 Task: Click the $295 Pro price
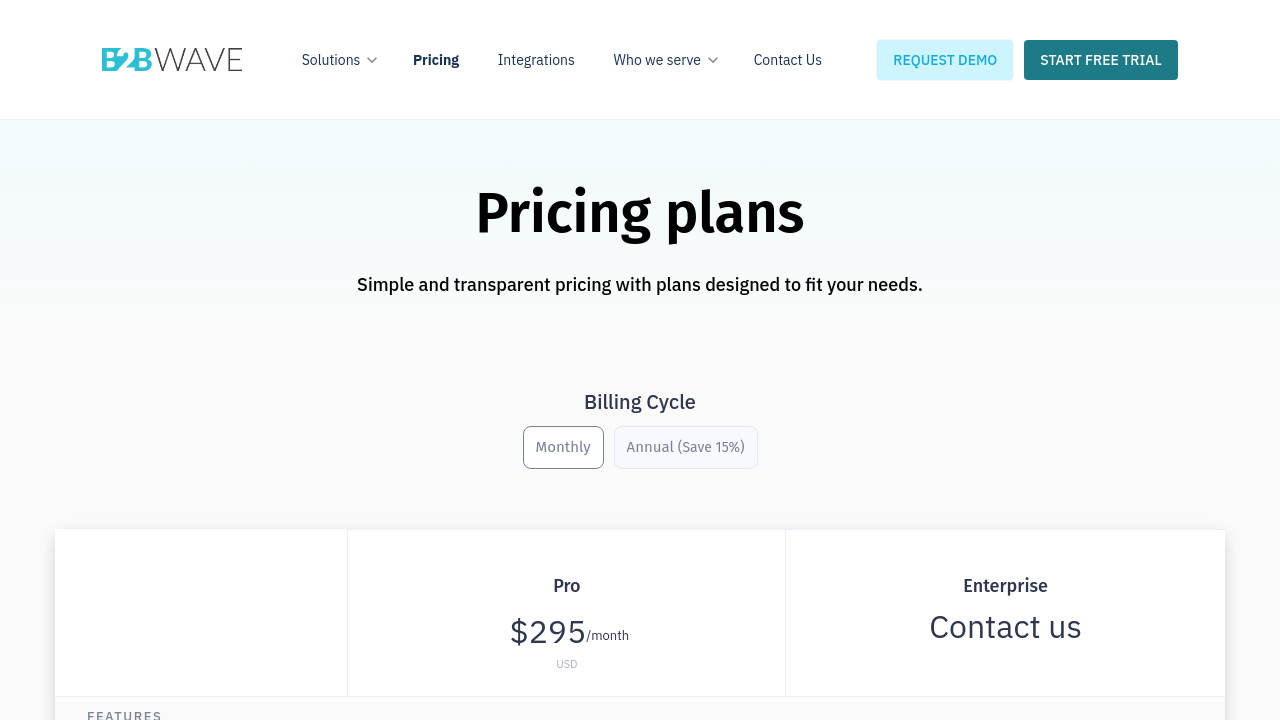pyautogui.click(x=548, y=632)
